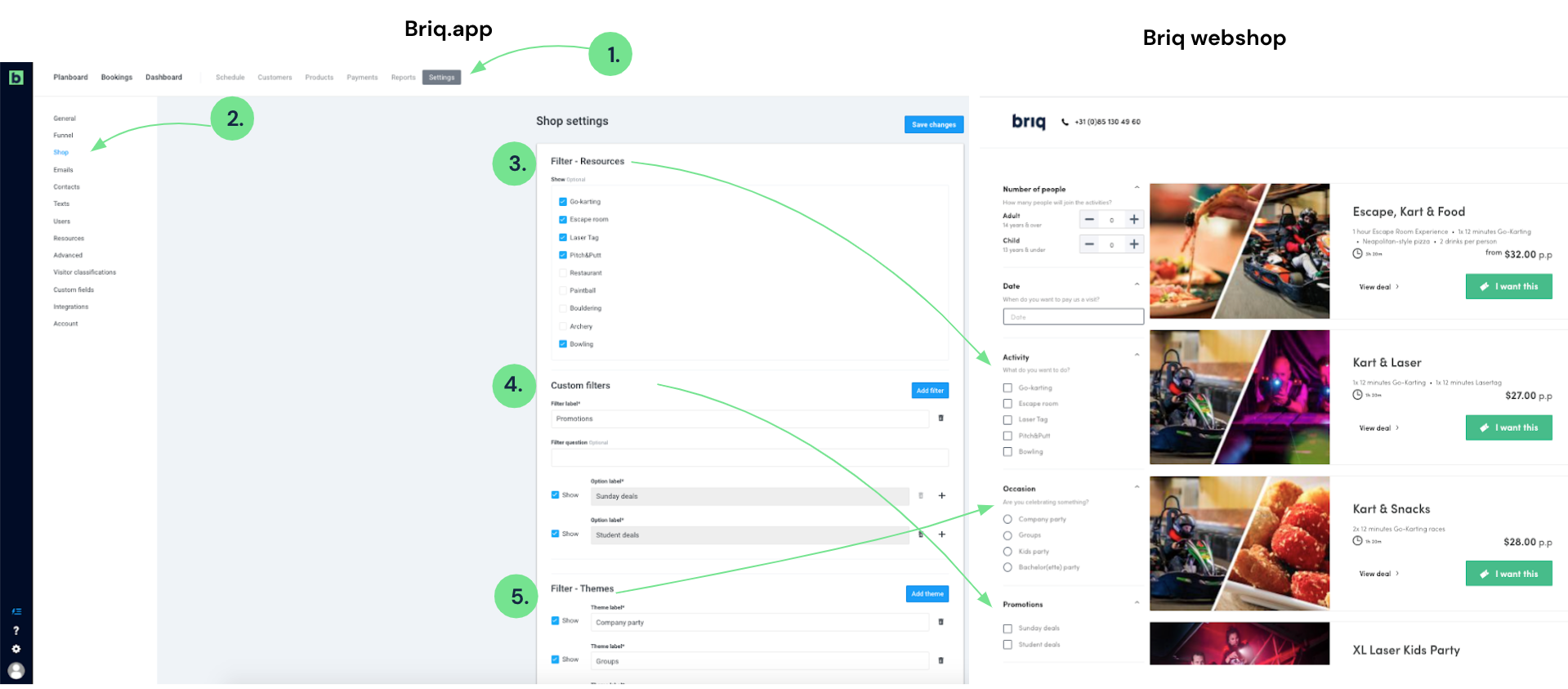Screen dimensions: 1568x689
Task: Toggle Show for Sunday deals option
Action: pos(555,494)
